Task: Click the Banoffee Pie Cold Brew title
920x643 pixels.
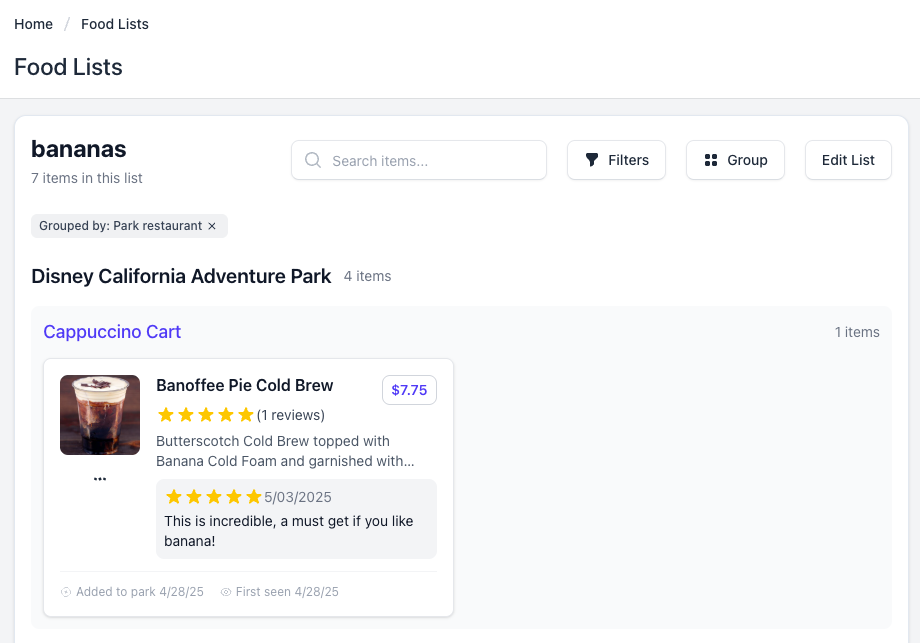Action: coord(245,386)
